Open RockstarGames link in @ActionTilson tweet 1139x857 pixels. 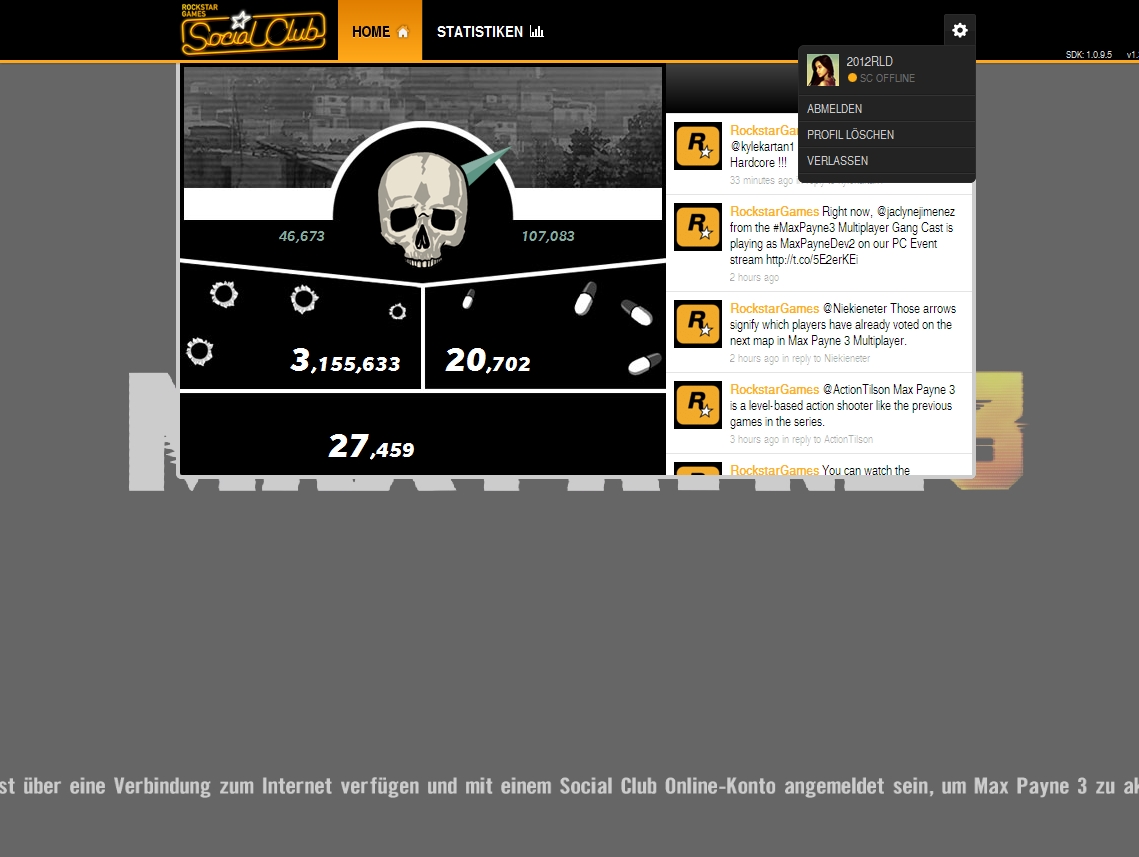(774, 389)
